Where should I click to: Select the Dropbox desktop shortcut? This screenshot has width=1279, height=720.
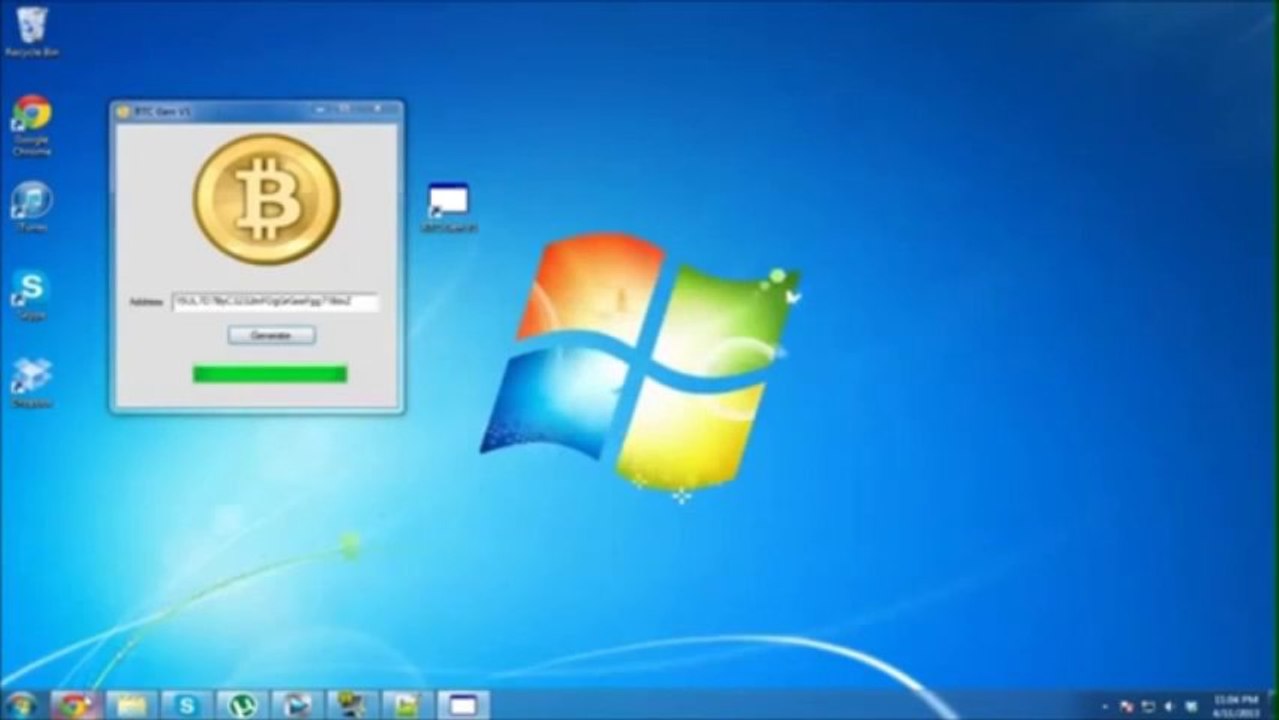coord(31,383)
